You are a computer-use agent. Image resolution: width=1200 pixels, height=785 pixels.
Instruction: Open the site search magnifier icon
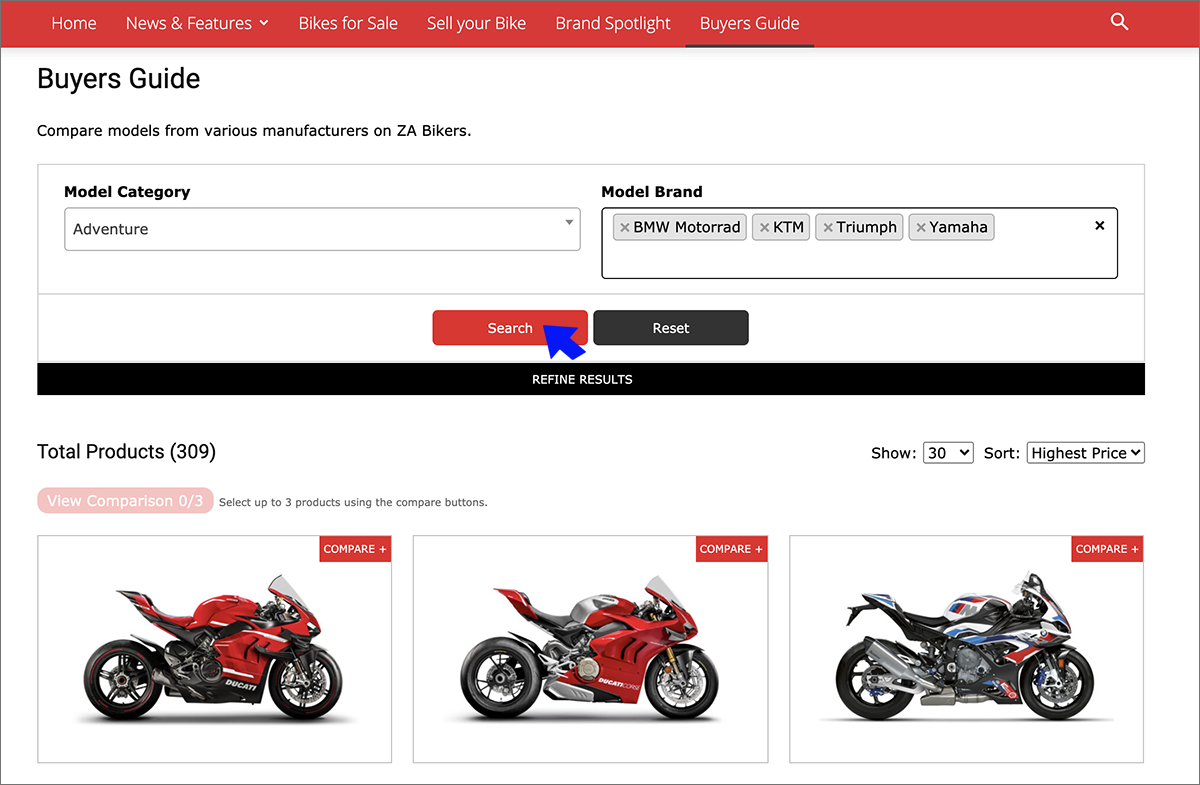point(1119,22)
